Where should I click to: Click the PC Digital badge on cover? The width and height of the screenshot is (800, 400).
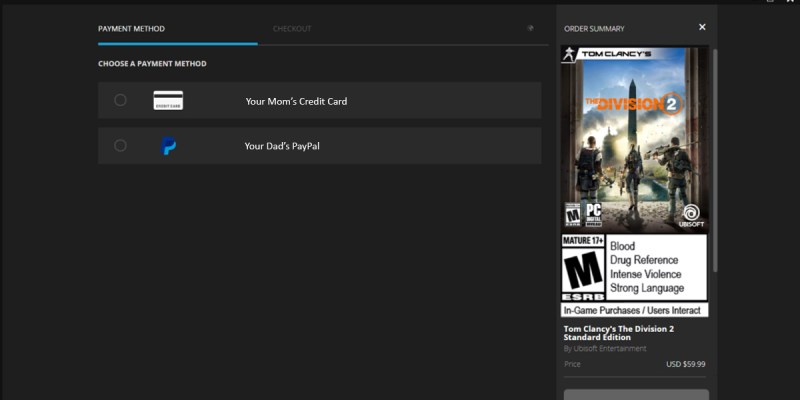(x=594, y=215)
